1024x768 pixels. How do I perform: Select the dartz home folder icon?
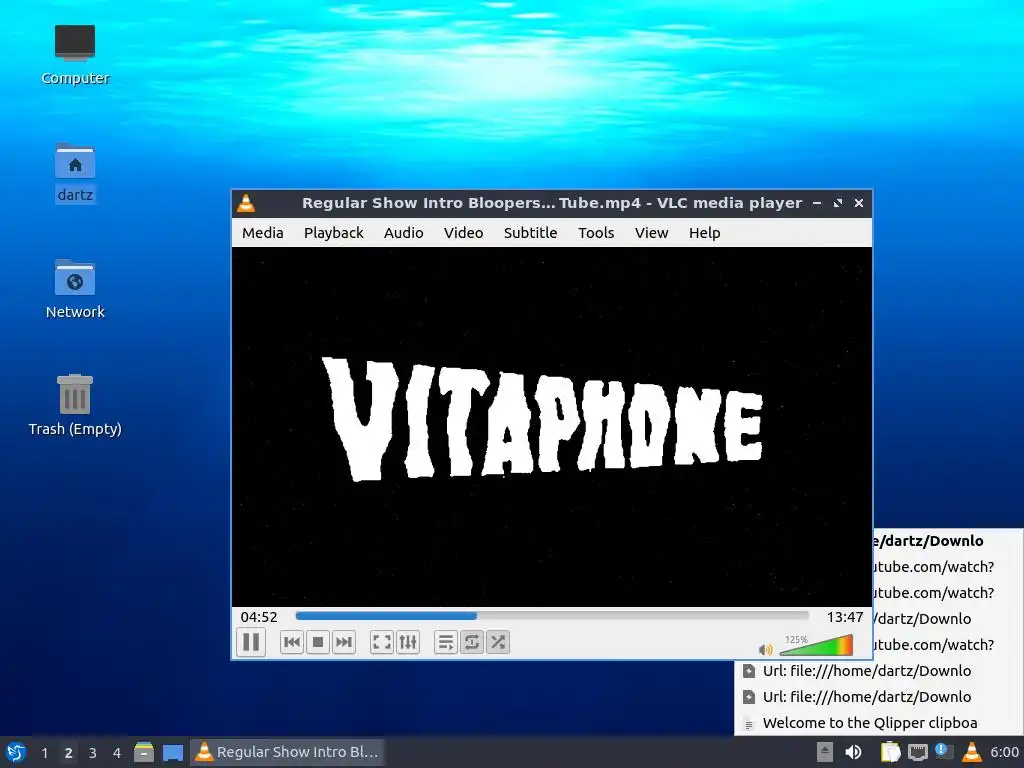(x=75, y=173)
